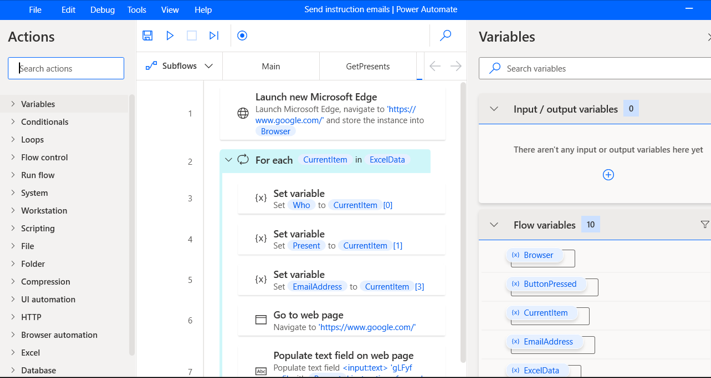
Task: Collapse the For each loop block
Action: click(x=229, y=160)
